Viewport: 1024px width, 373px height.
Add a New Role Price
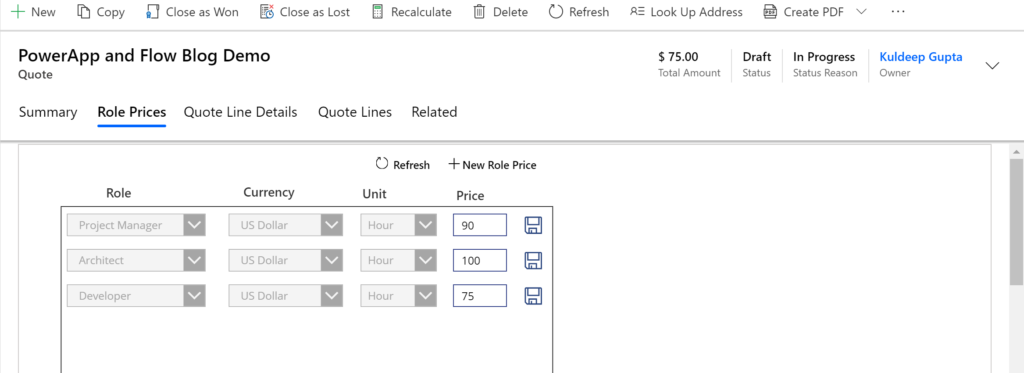(x=492, y=165)
